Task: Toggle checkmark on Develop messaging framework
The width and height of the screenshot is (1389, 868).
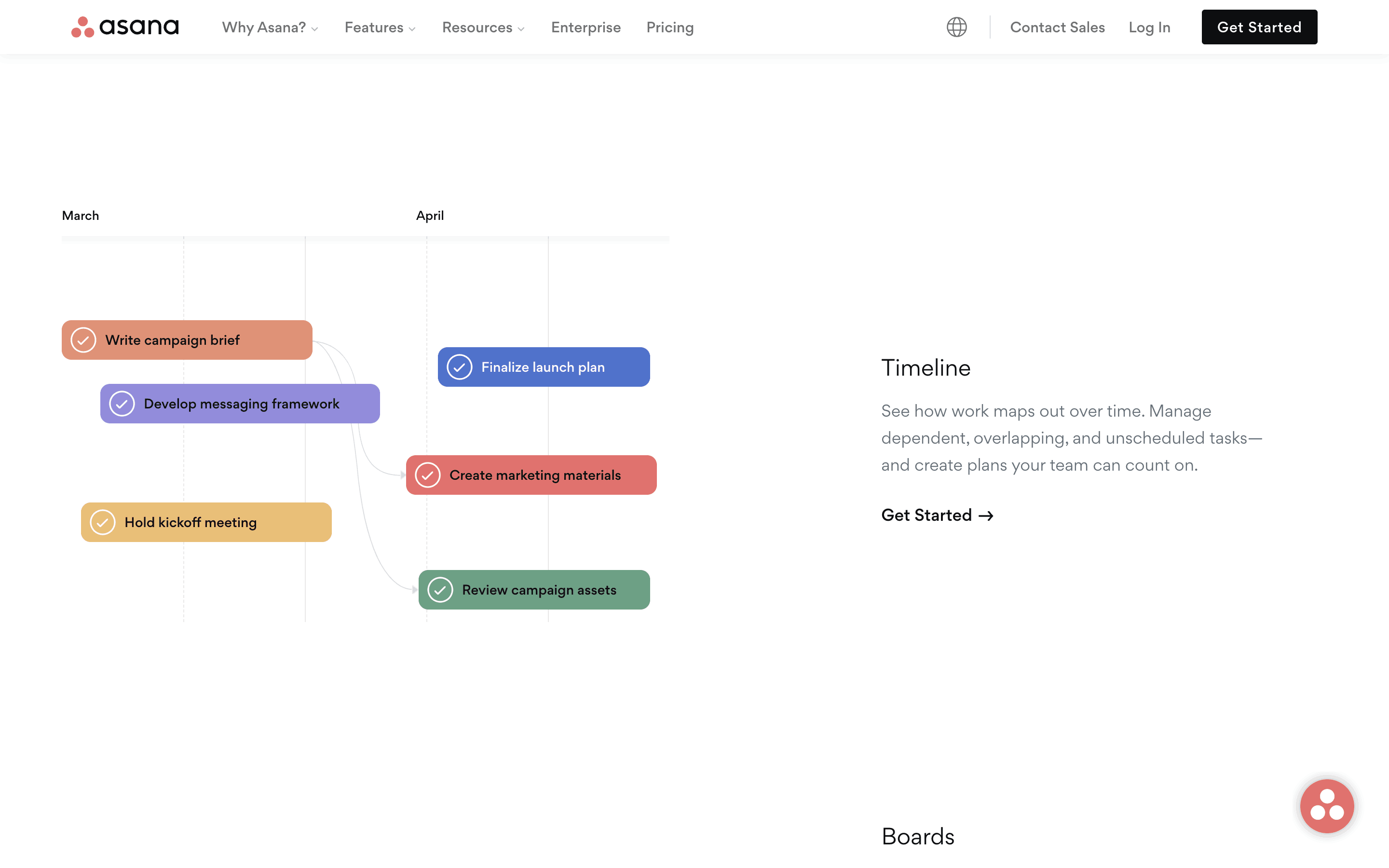Action: point(122,404)
